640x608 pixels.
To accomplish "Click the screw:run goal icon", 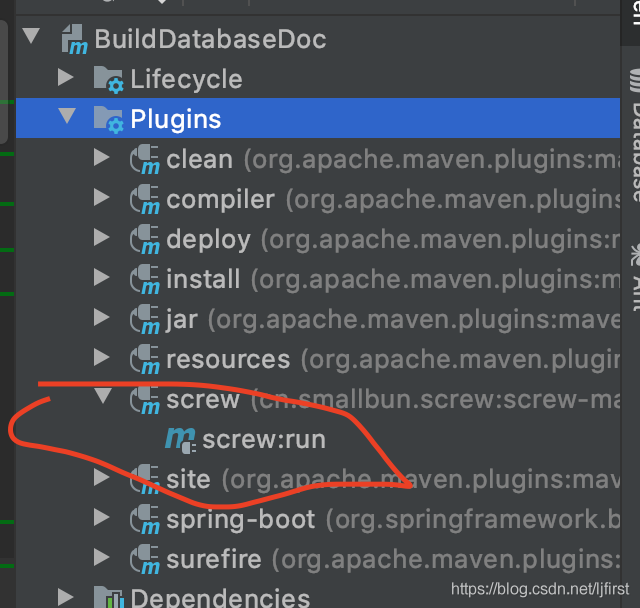I will pos(181,440).
